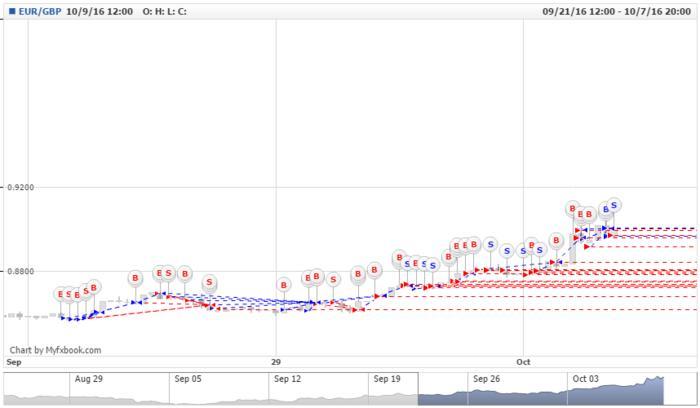
Task: Click the red S marker right of the B pair after the 29 gridline
Action: point(333,279)
